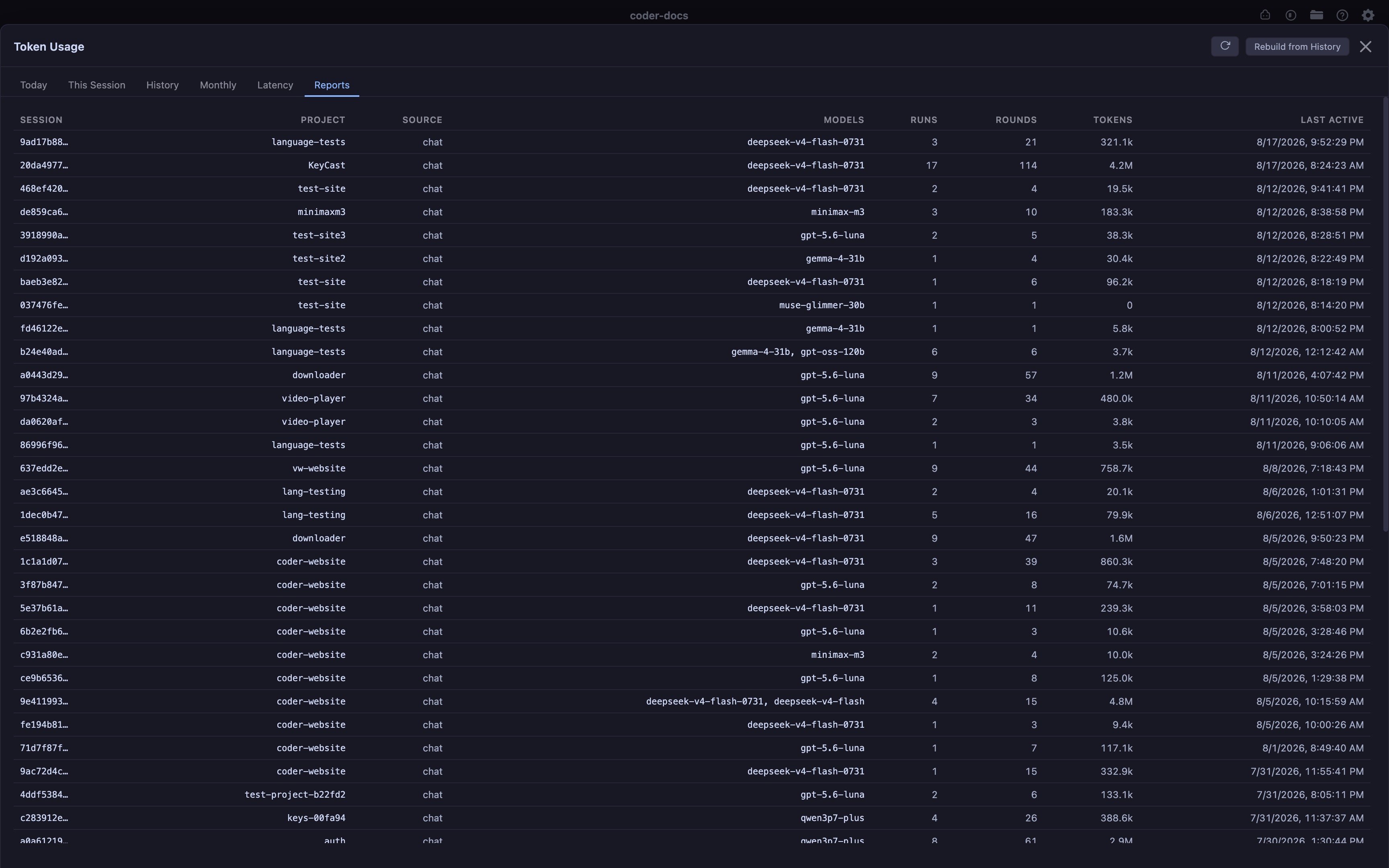Click the robot assistant icon in title bar
The image size is (1389, 868).
[x=1265, y=16]
